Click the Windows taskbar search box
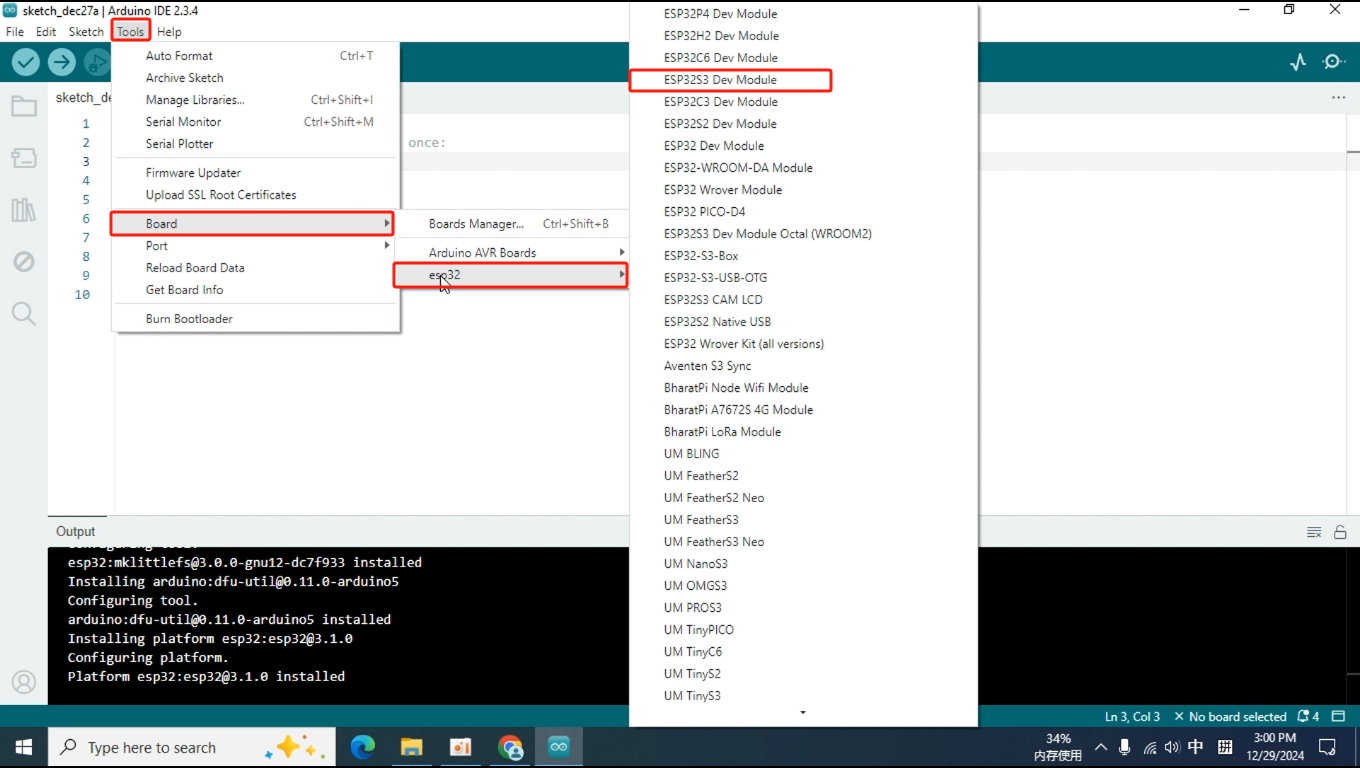1360x768 pixels. (x=194, y=747)
